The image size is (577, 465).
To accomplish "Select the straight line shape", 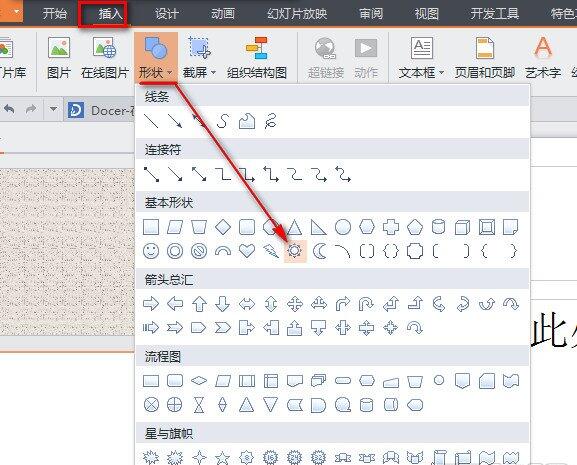I will click(x=151, y=121).
